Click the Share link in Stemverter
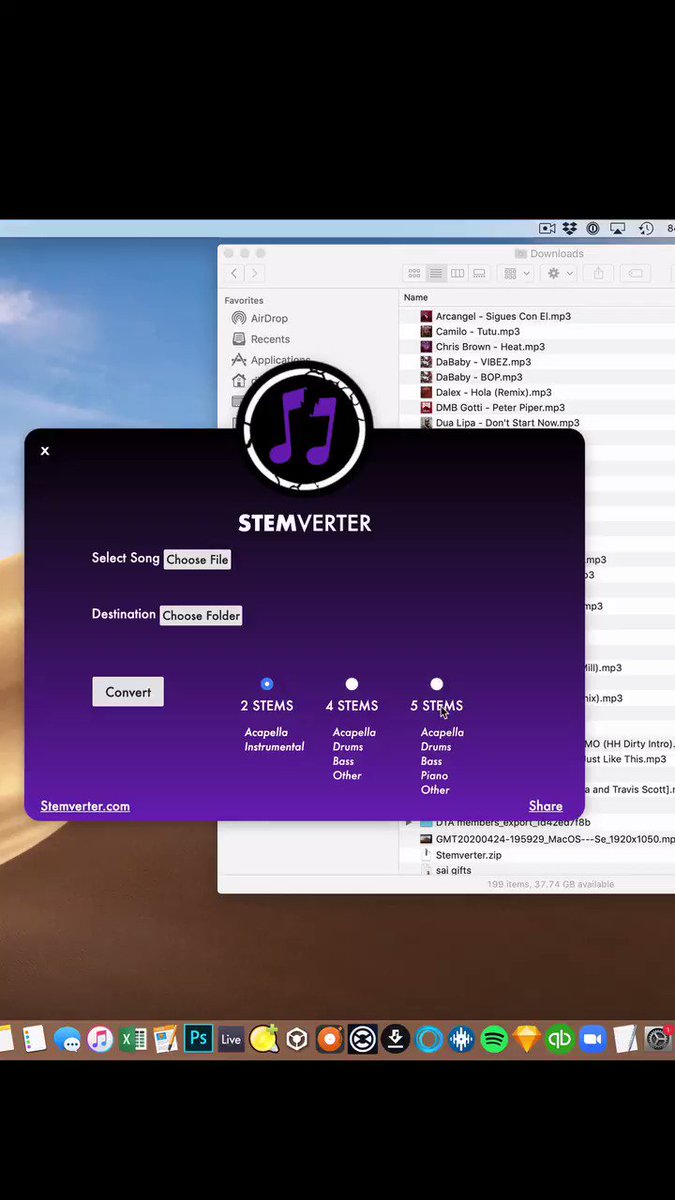675x1200 pixels. point(545,806)
